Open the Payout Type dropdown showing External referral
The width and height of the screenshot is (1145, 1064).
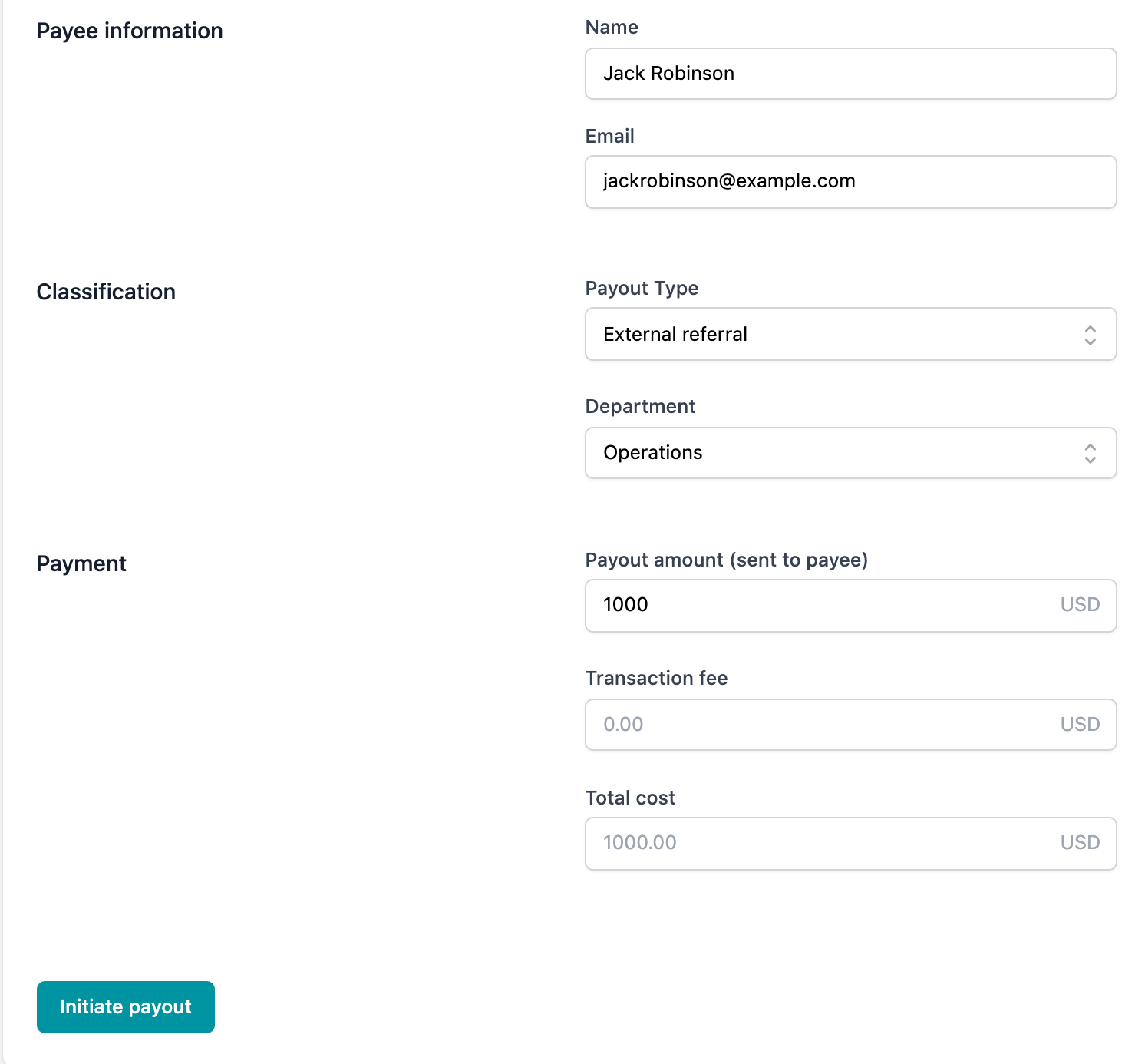coord(850,334)
